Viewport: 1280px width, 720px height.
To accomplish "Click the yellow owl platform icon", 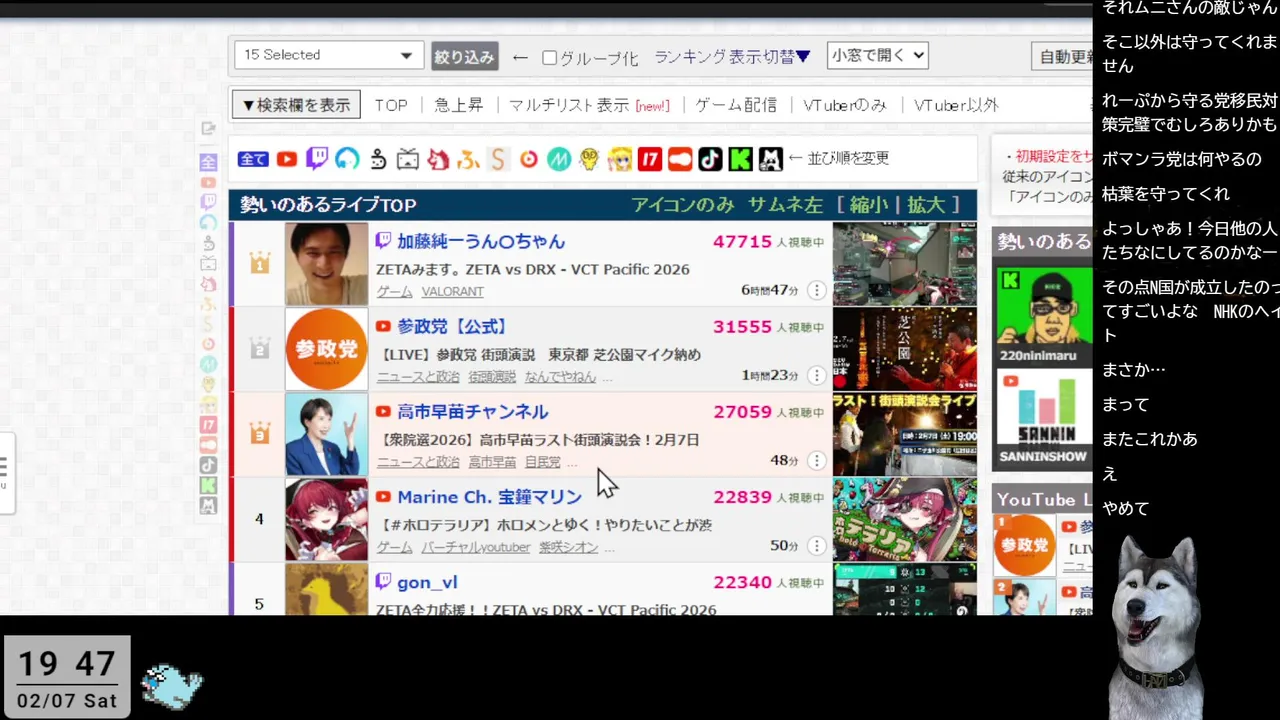I will tap(589, 158).
